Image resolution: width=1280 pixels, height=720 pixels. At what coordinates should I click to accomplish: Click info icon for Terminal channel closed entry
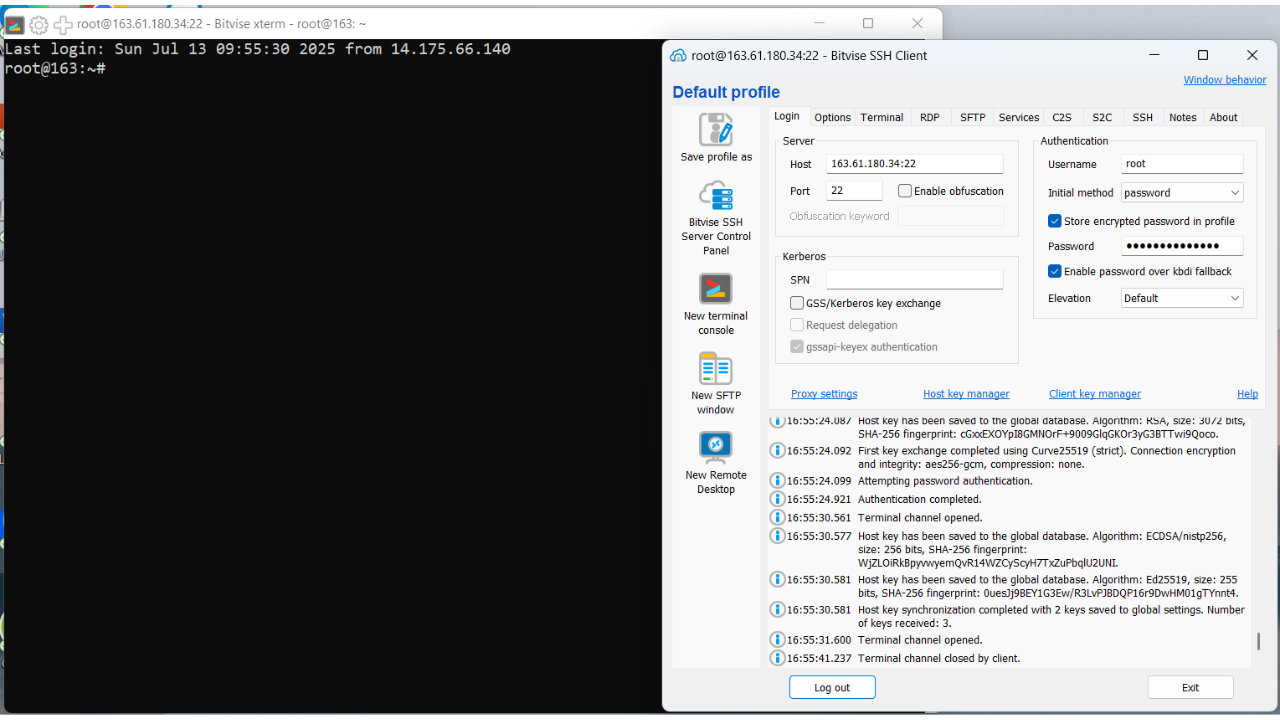777,658
